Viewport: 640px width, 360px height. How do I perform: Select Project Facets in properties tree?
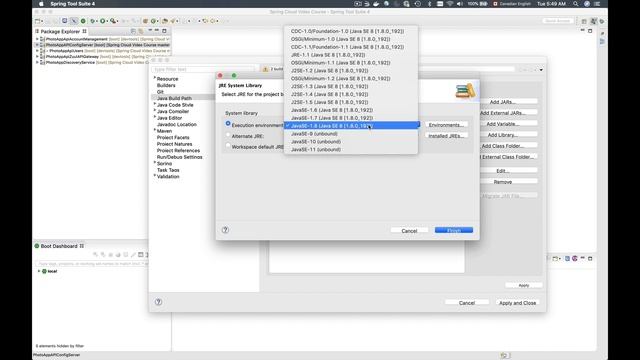tap(173, 137)
